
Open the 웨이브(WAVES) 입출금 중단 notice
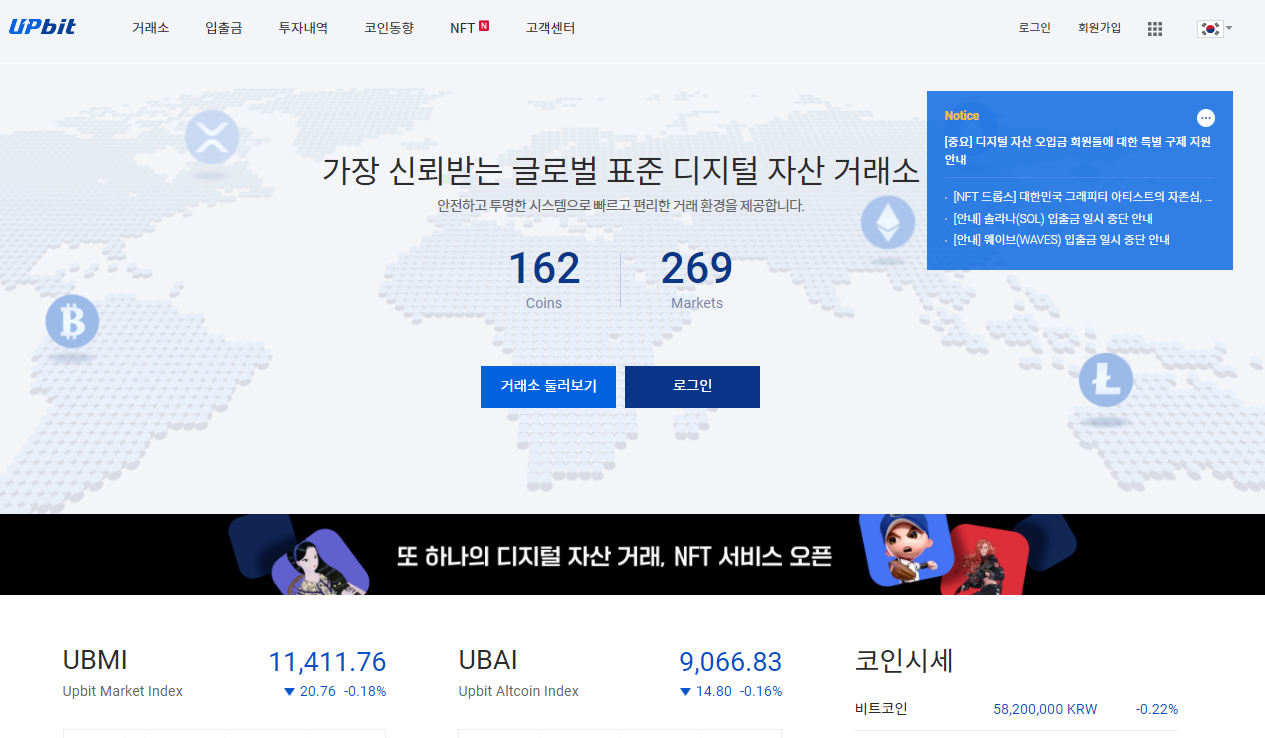coord(1061,240)
